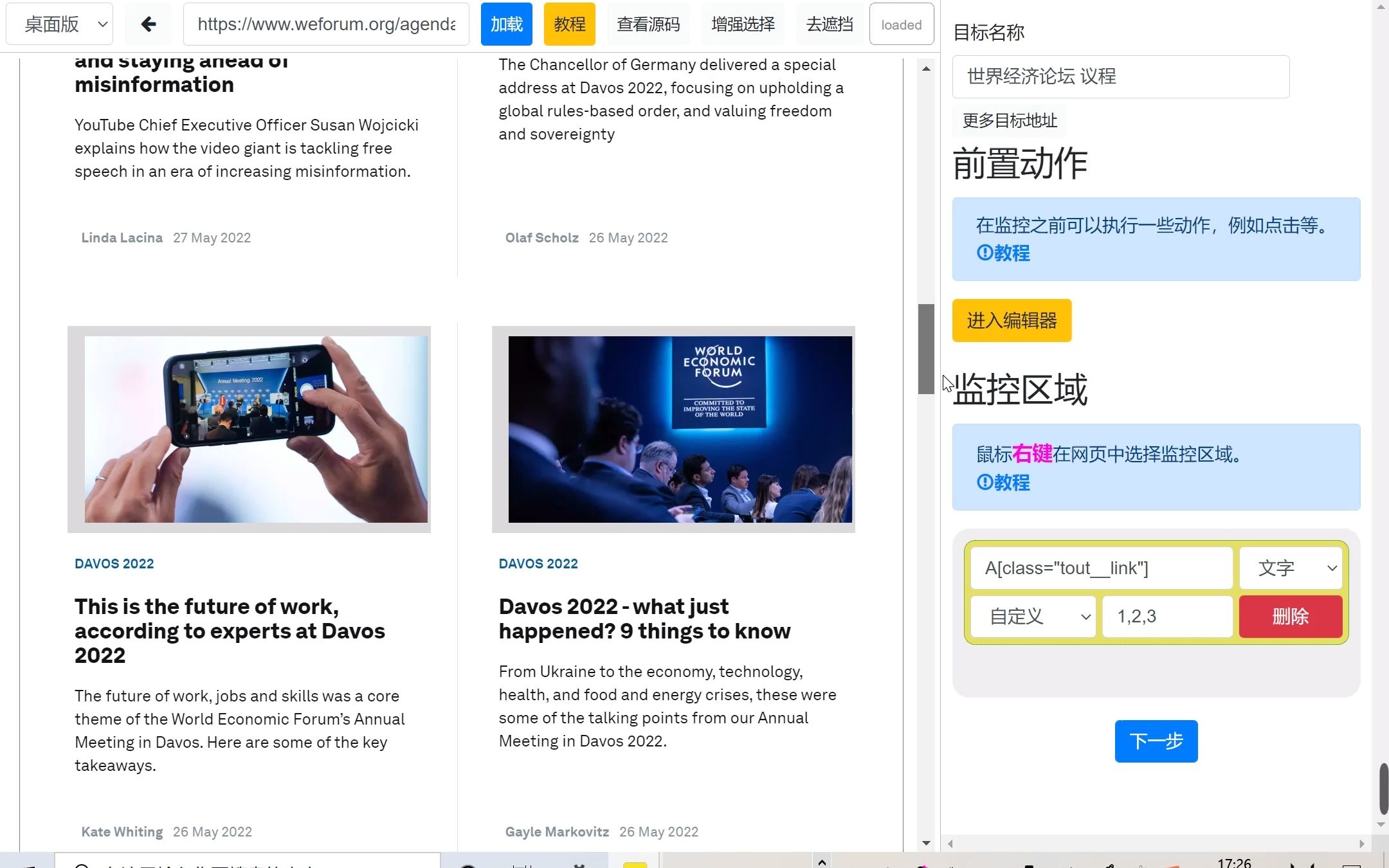Click the right panel vertical scrollbar thumb
The image size is (1389, 868).
[x=1384, y=789]
